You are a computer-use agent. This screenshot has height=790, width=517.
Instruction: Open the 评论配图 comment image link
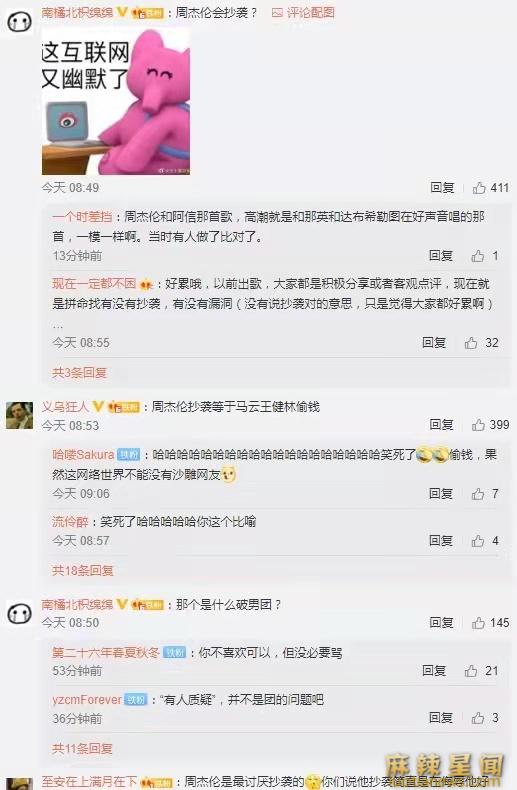303,13
